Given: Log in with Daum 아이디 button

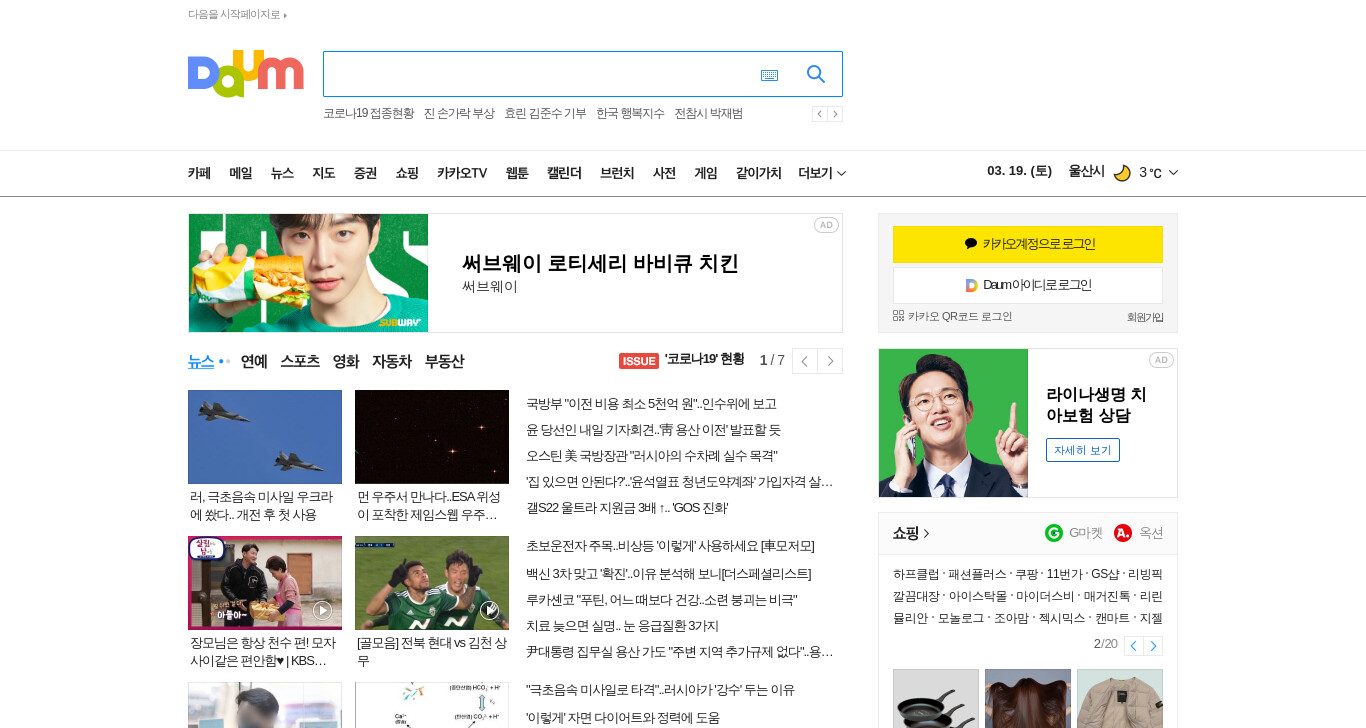Looking at the screenshot, I should pos(1028,285).
